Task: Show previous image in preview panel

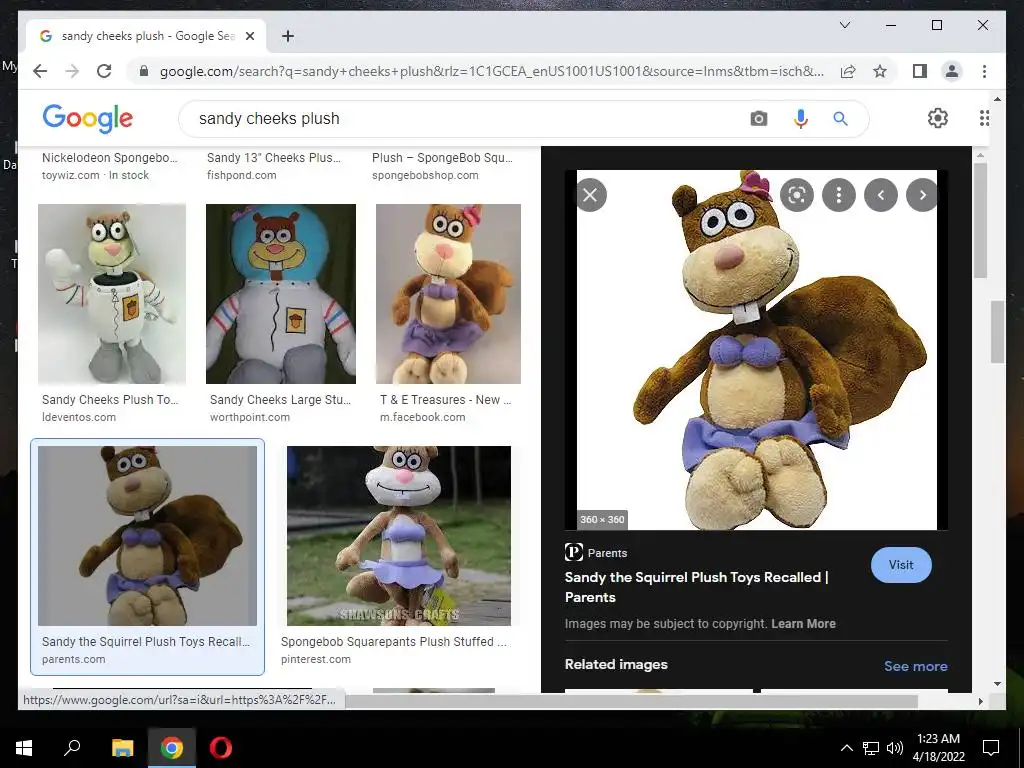Action: pos(880,195)
